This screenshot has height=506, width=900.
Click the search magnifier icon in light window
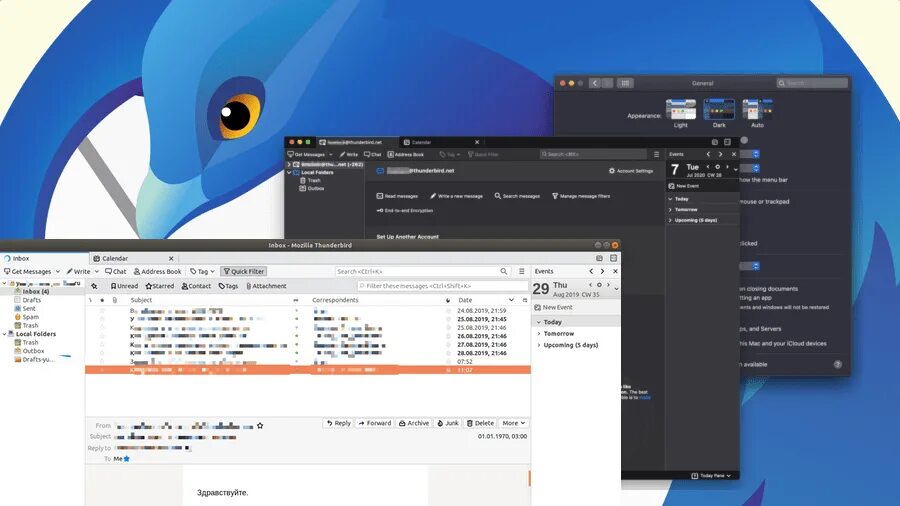click(x=503, y=271)
